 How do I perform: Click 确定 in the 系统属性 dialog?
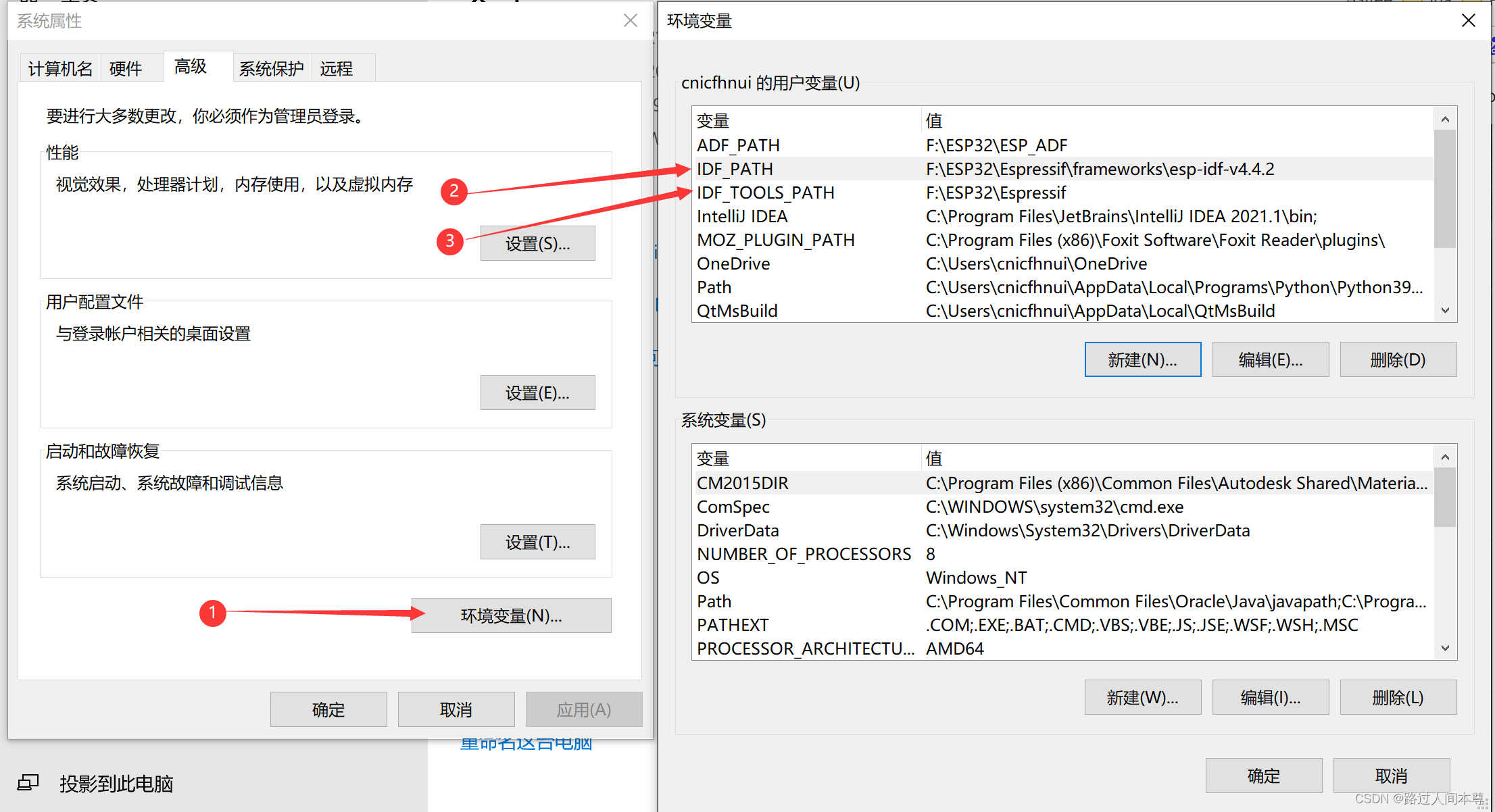coord(328,709)
